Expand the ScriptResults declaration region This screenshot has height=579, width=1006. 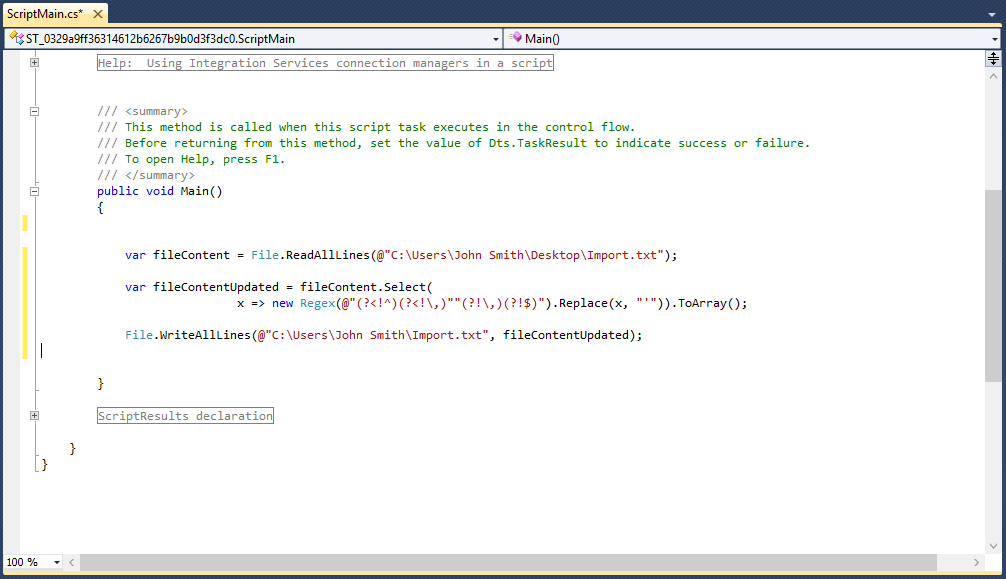[x=35, y=415]
